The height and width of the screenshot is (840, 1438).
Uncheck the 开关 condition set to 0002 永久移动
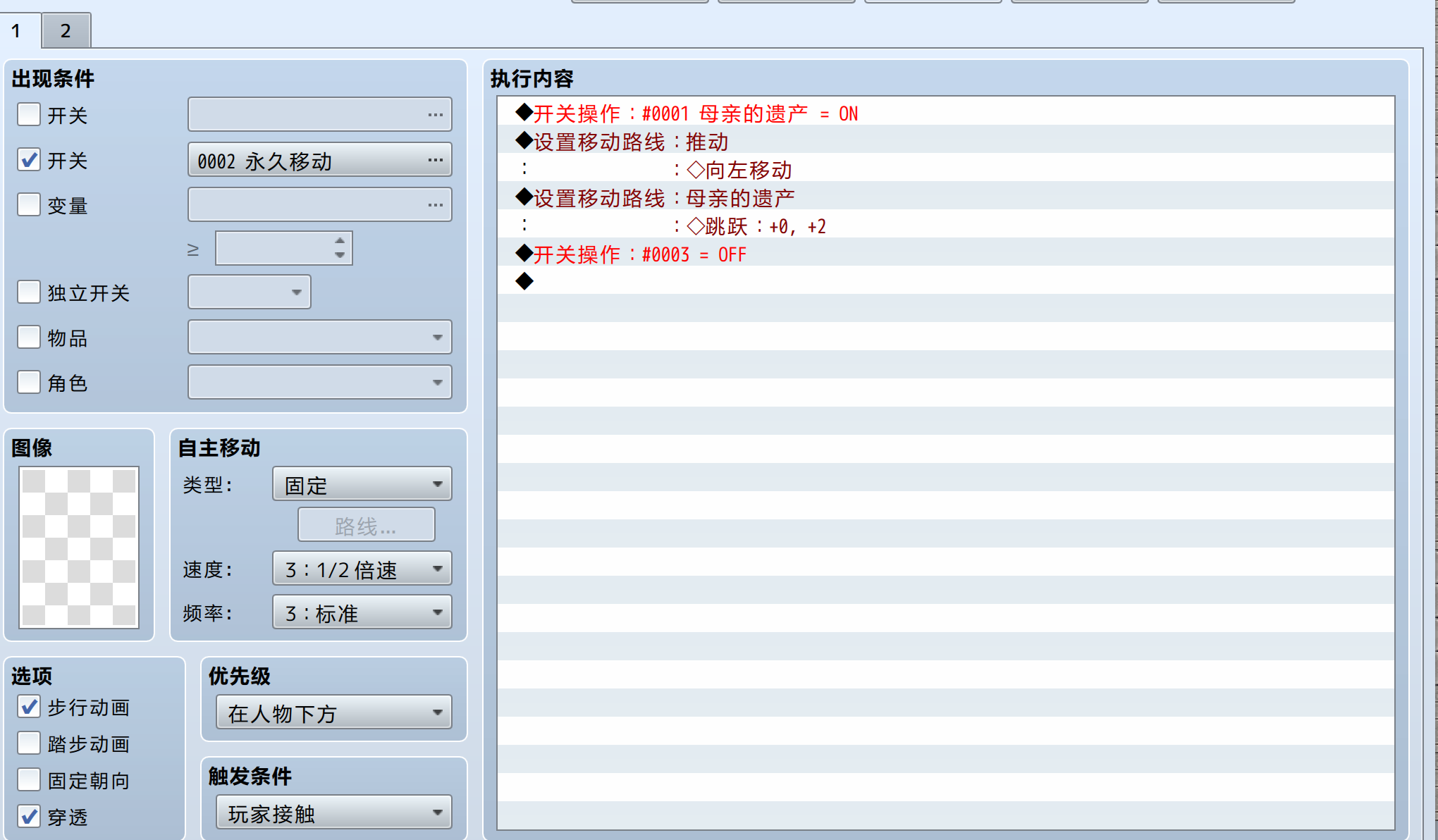pos(29,159)
